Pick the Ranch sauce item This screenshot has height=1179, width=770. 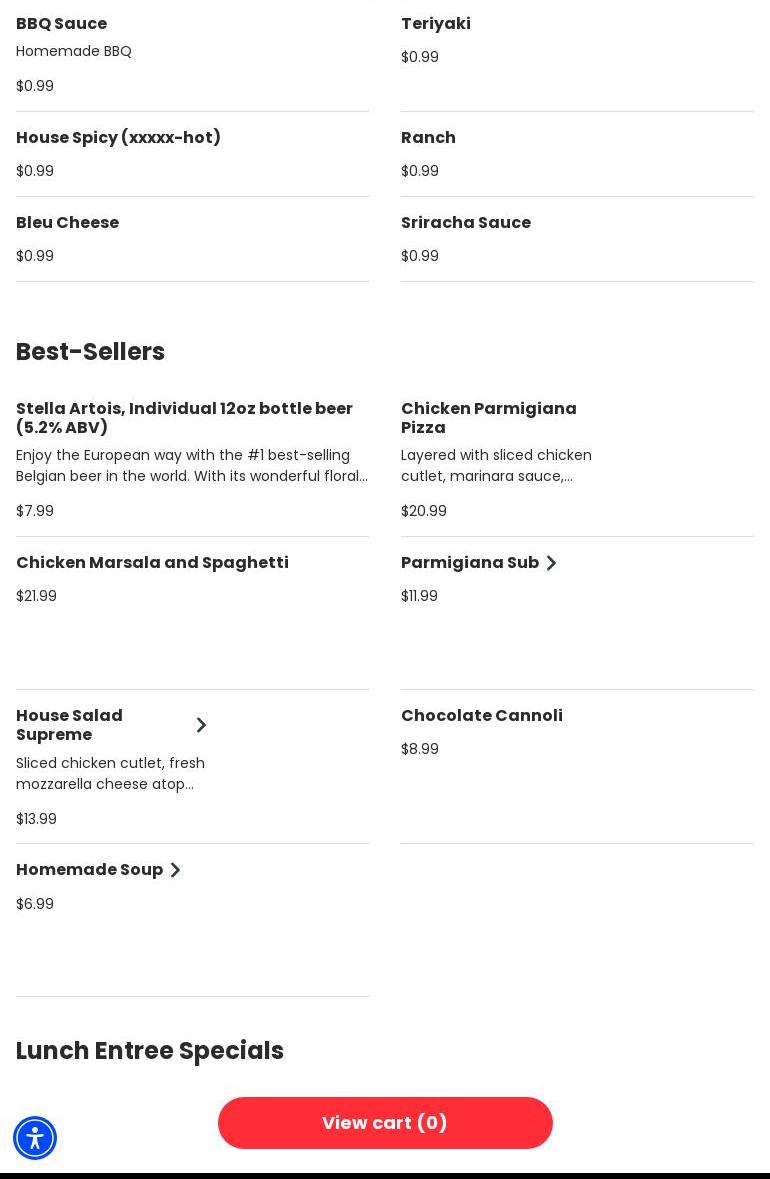(428, 138)
